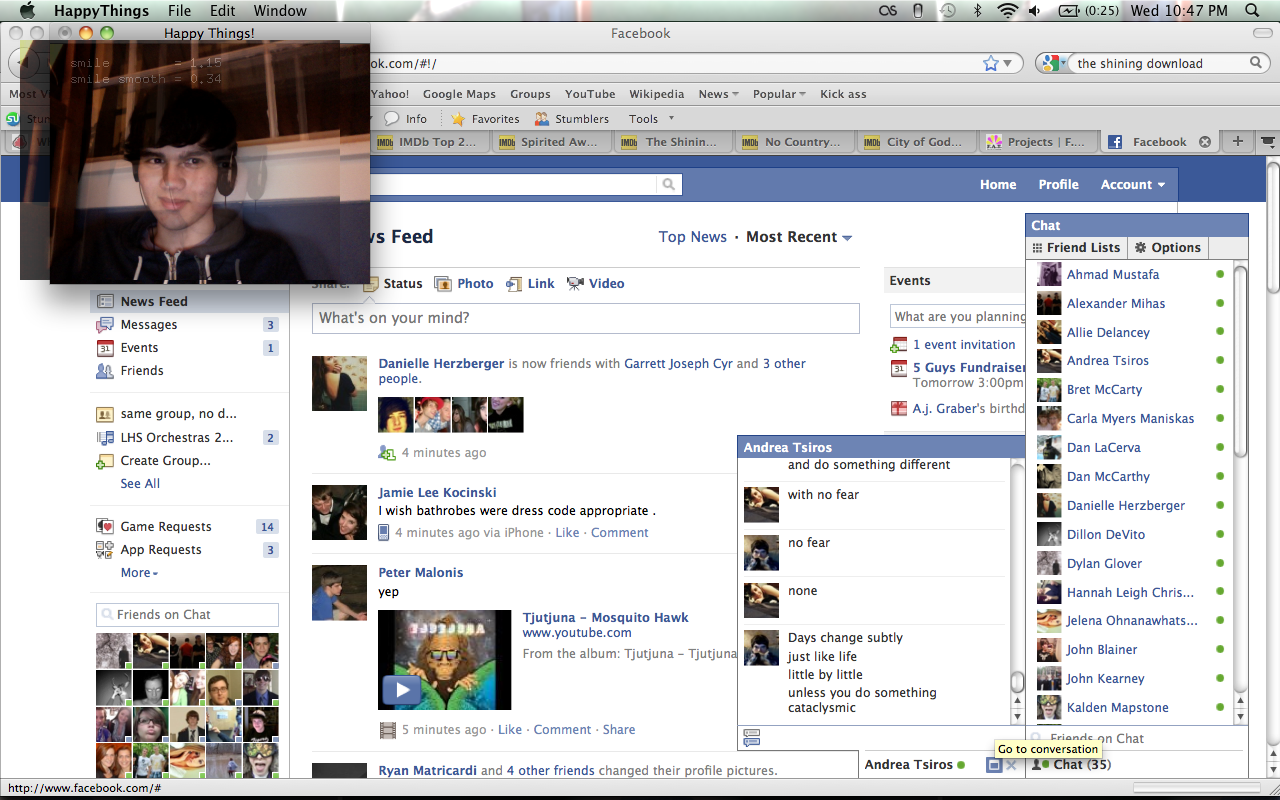Click the clear chat history icon
The width and height of the screenshot is (1280, 800).
[x=752, y=738]
